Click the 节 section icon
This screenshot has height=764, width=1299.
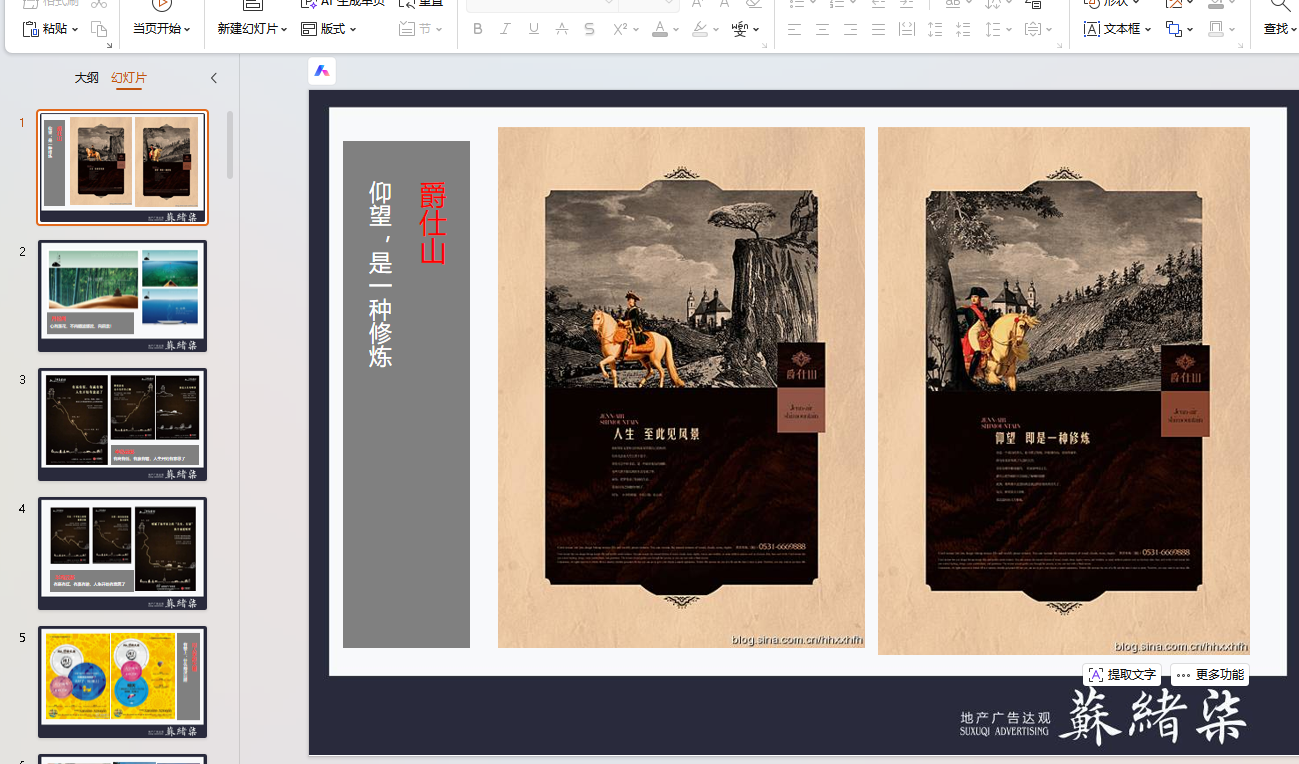[407, 29]
